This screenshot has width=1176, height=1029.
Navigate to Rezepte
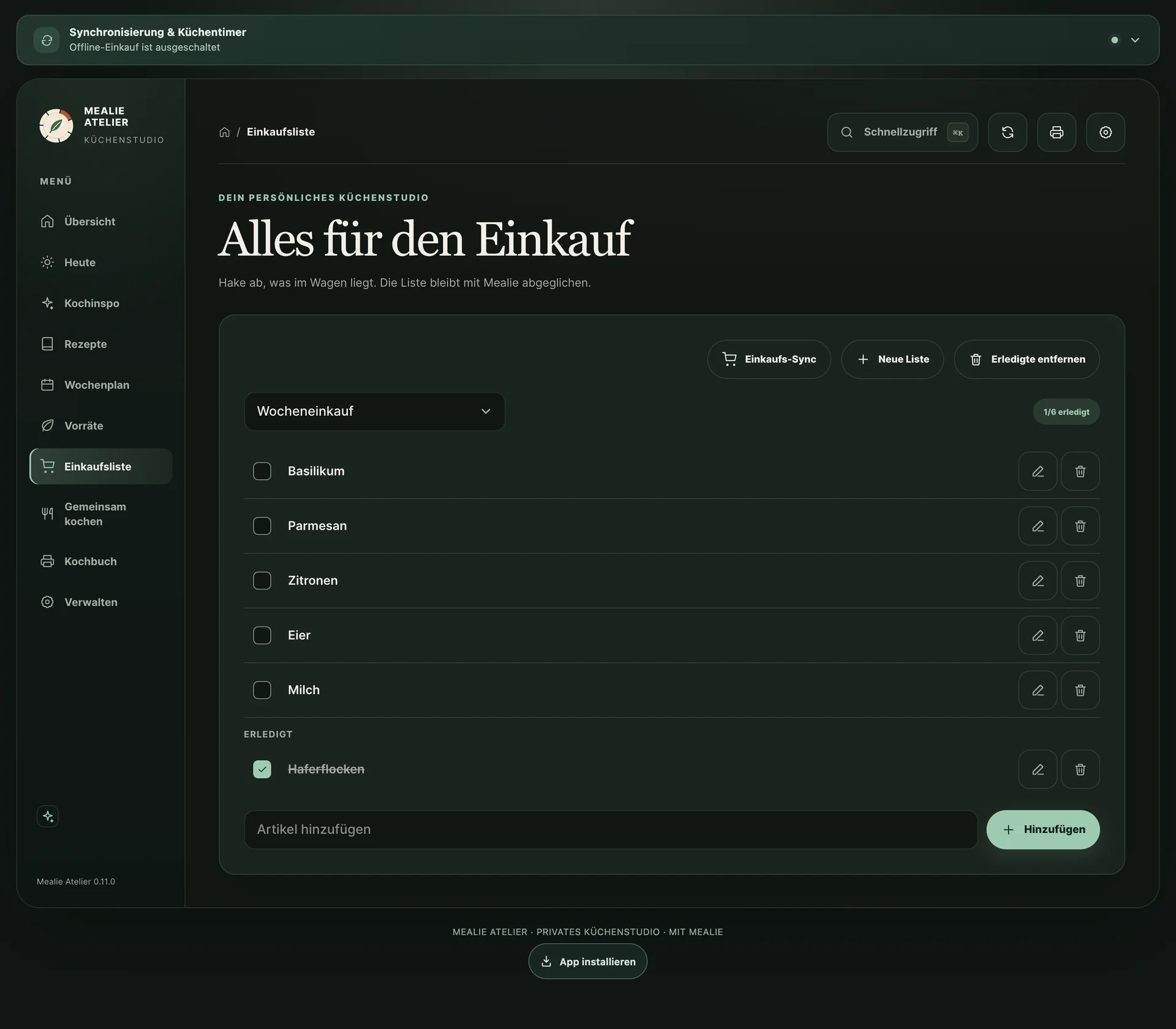pyautogui.click(x=101, y=344)
